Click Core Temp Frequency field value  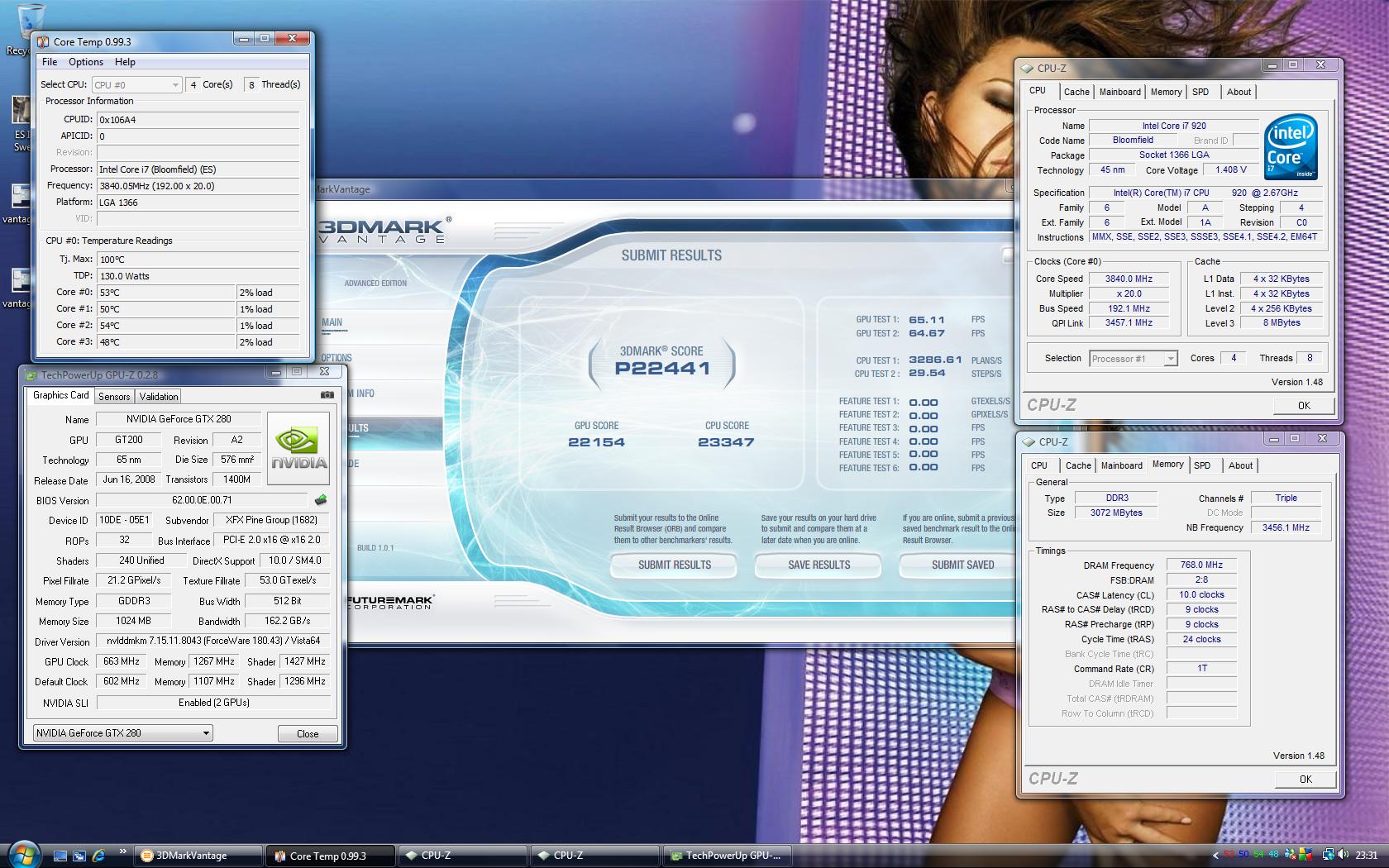(x=198, y=185)
